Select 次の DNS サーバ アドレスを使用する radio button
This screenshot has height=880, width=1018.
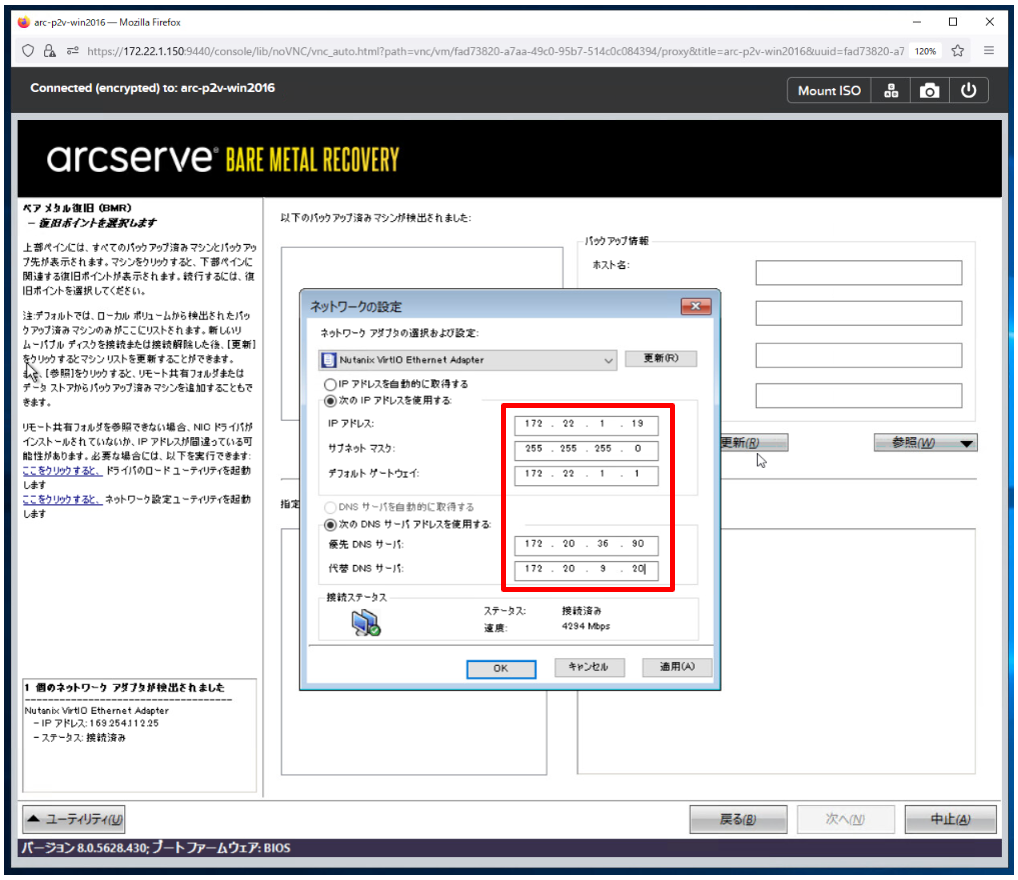coord(330,525)
